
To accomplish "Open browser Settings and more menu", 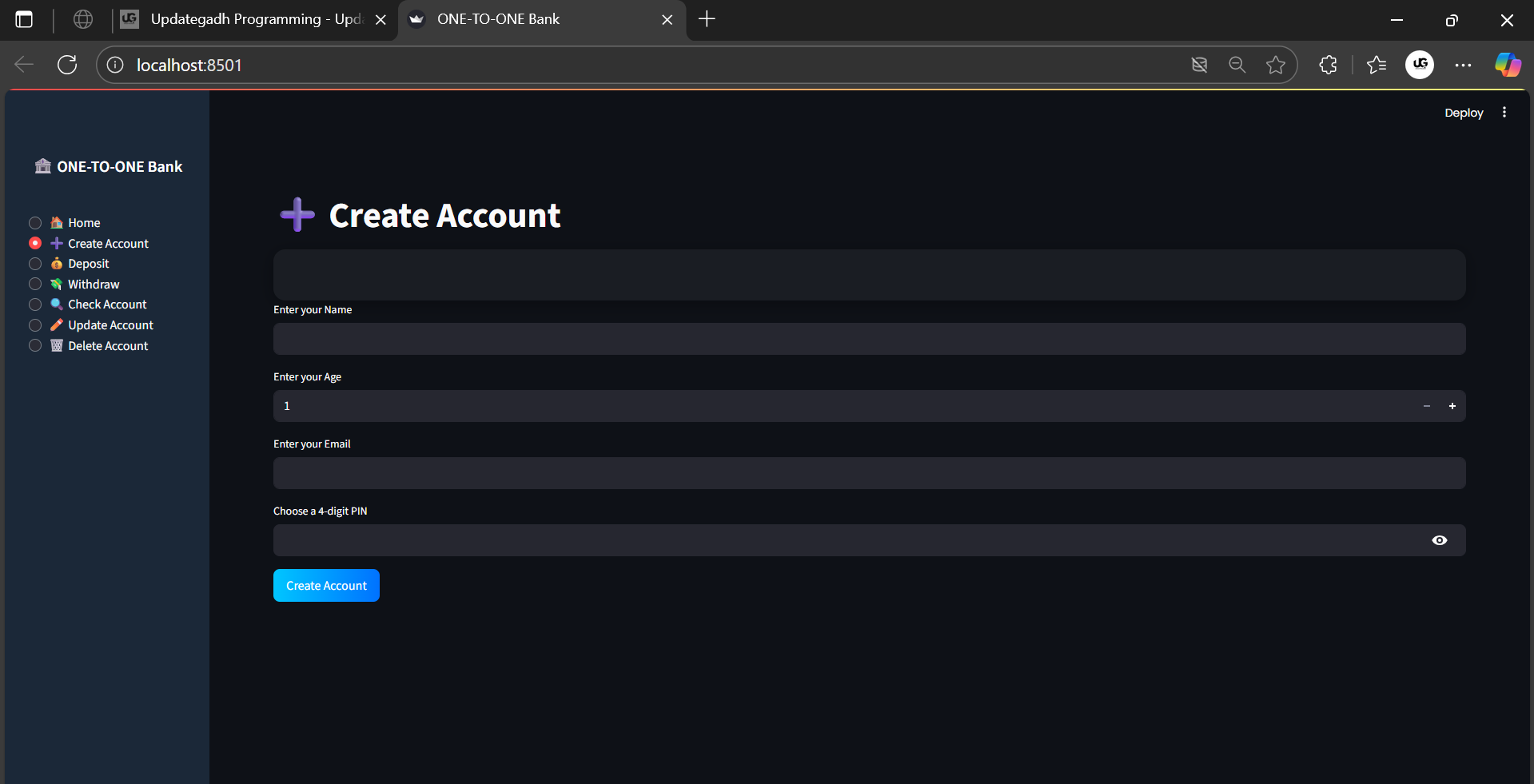I will pyautogui.click(x=1463, y=65).
